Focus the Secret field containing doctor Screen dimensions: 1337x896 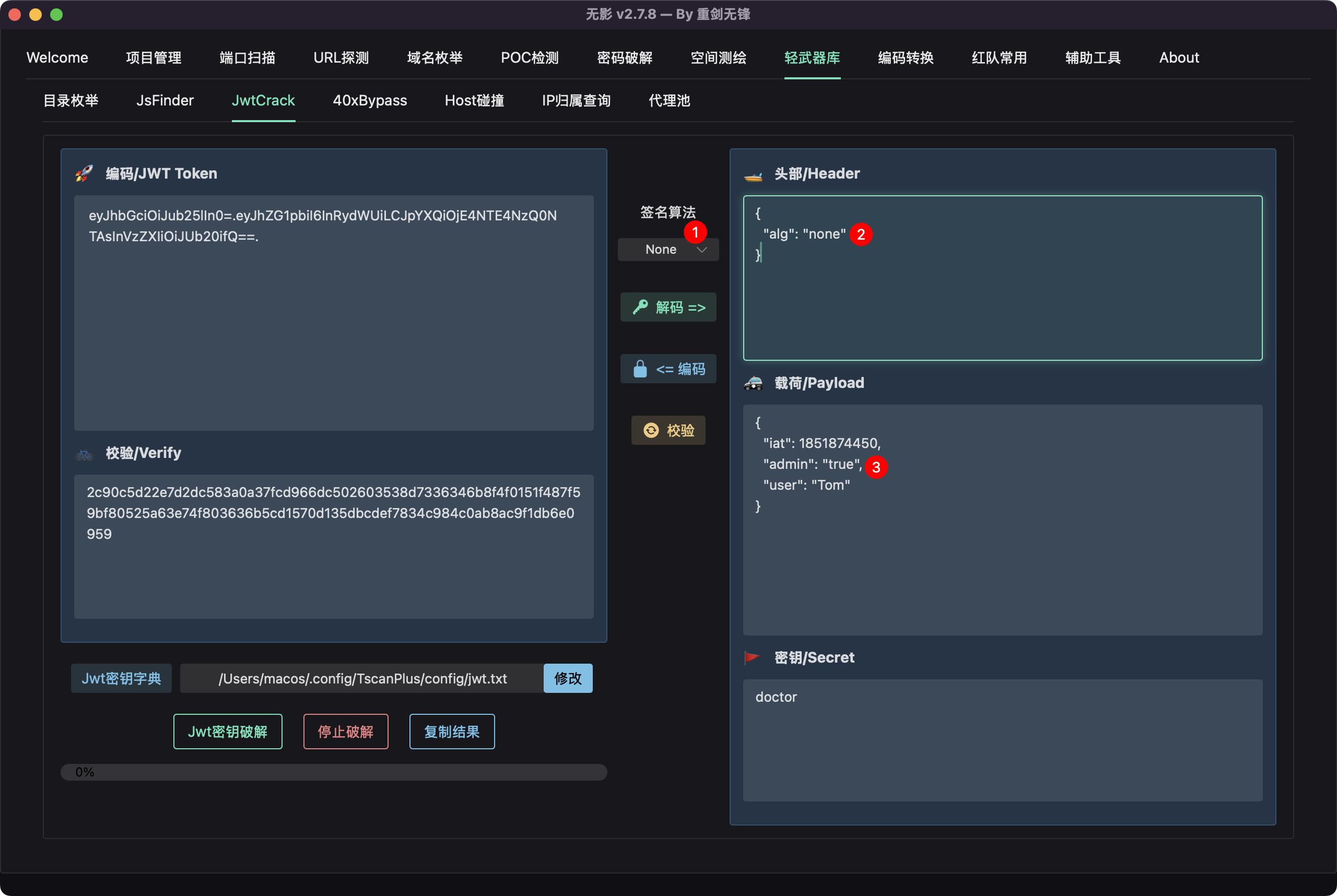point(1003,740)
